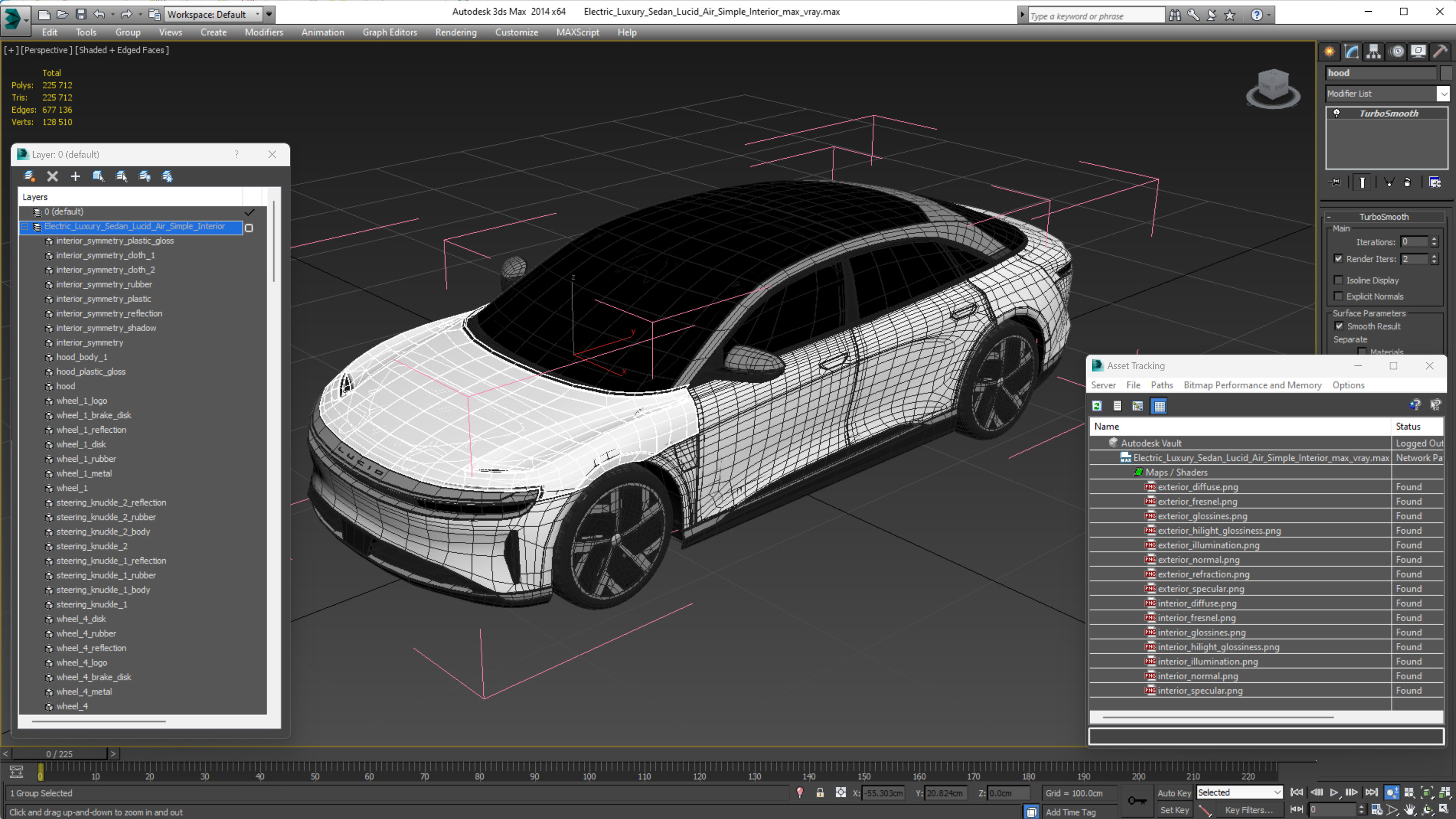Open the Rendering menu
1456x819 pixels.
pyautogui.click(x=456, y=32)
